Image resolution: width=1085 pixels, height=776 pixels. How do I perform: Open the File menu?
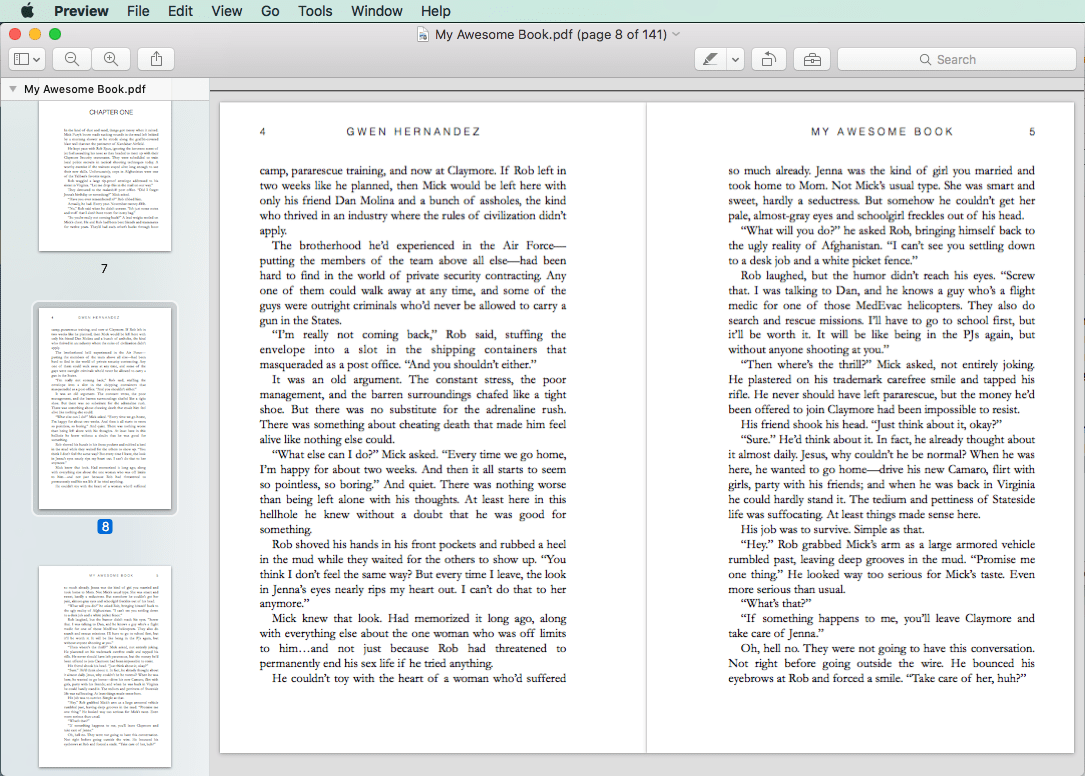pos(138,11)
